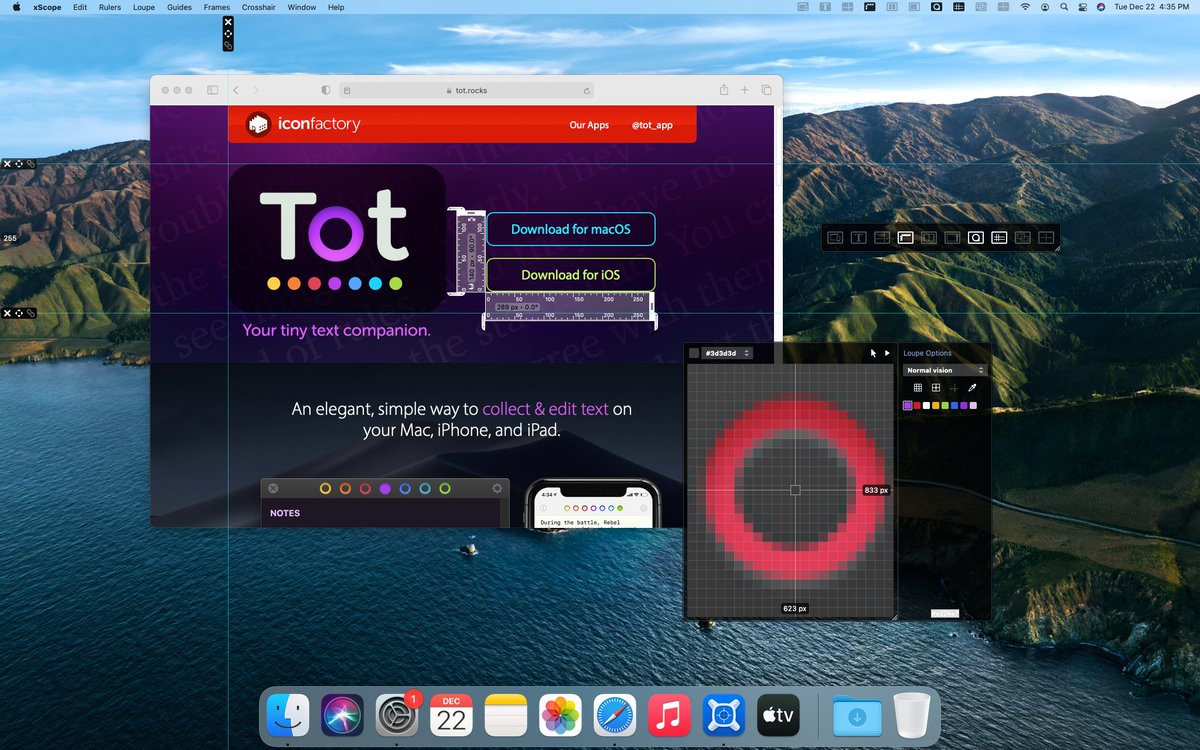Open the xScope menu
The height and width of the screenshot is (750, 1200).
click(x=47, y=7)
